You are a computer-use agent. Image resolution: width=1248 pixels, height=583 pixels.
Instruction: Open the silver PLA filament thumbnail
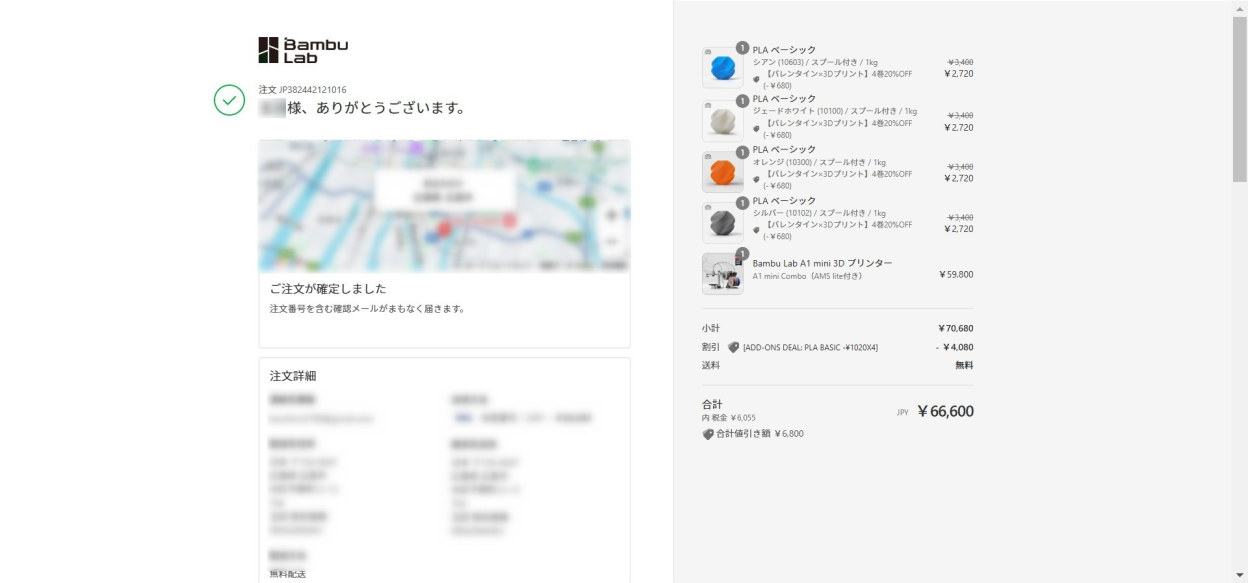pos(722,223)
